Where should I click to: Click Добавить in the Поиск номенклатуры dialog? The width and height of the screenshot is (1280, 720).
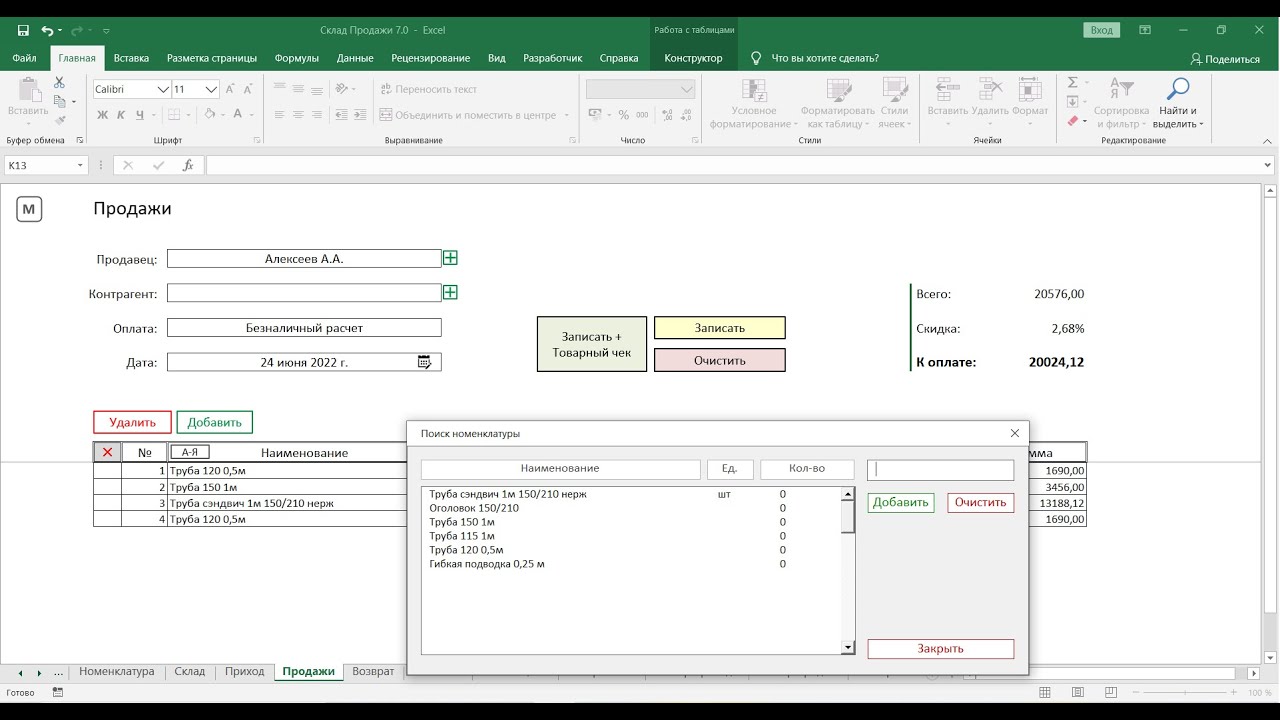(x=901, y=503)
